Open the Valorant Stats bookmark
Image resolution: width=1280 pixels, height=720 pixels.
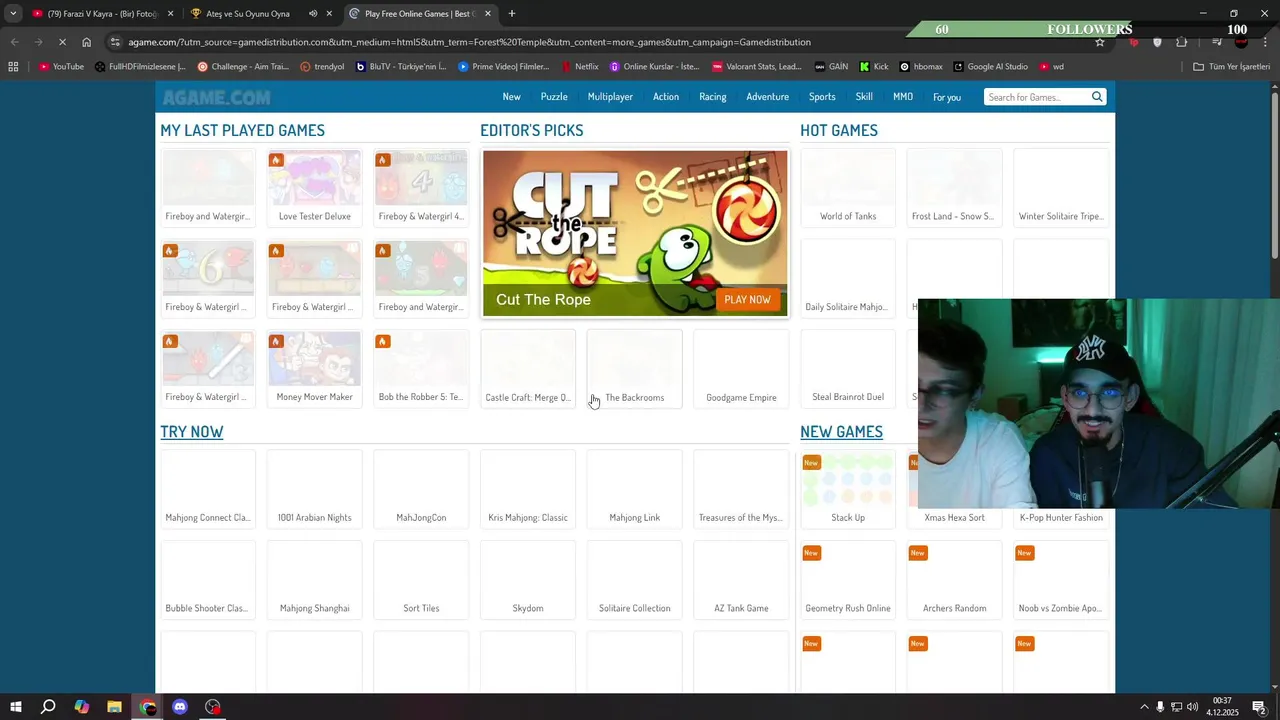click(757, 67)
